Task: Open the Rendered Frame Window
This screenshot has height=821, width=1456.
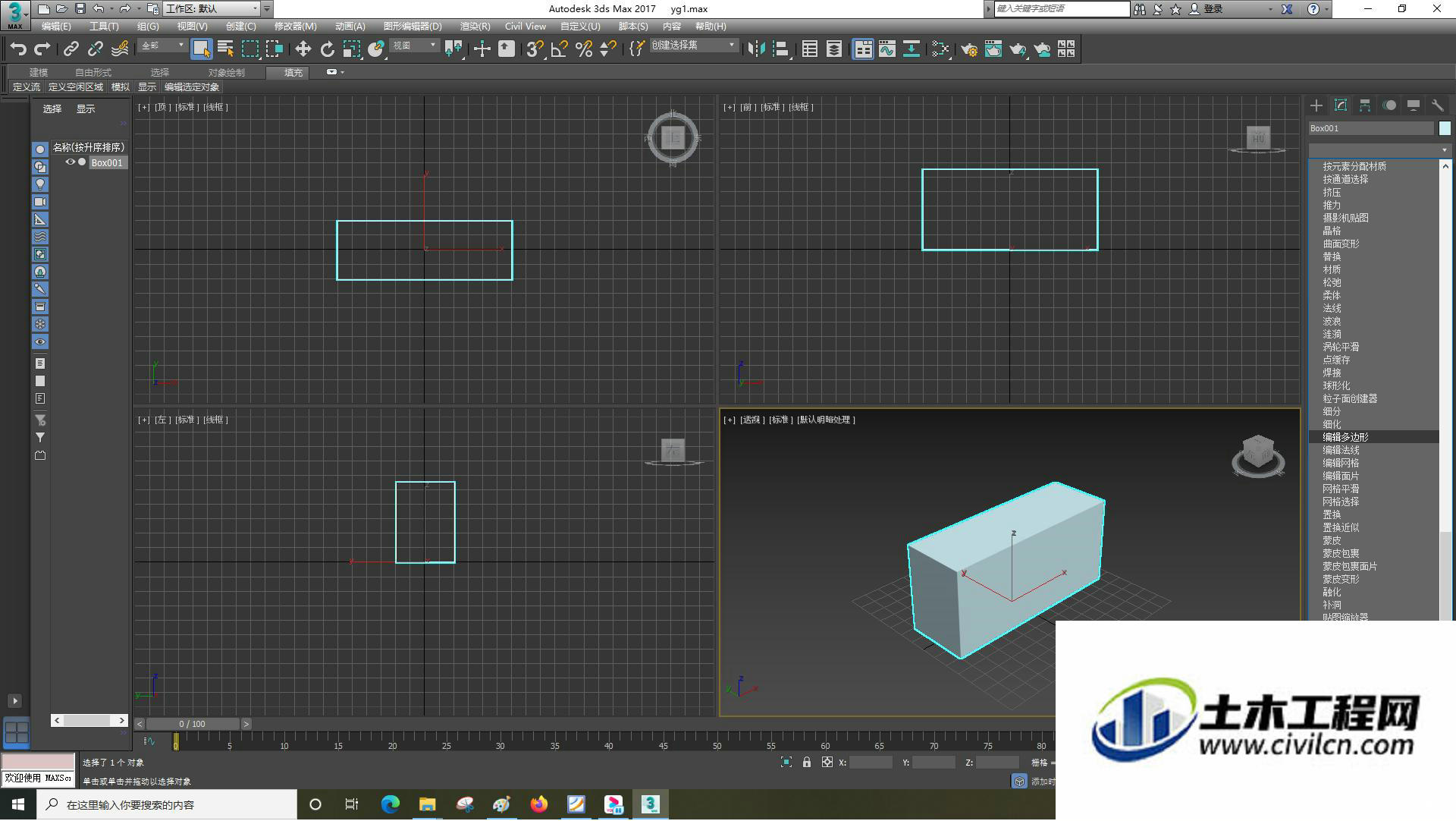Action: (x=993, y=49)
